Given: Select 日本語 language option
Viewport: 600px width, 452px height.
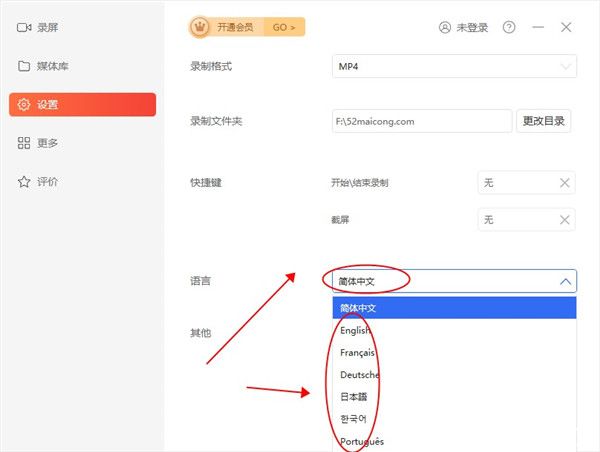Looking at the screenshot, I should pyautogui.click(x=356, y=397).
